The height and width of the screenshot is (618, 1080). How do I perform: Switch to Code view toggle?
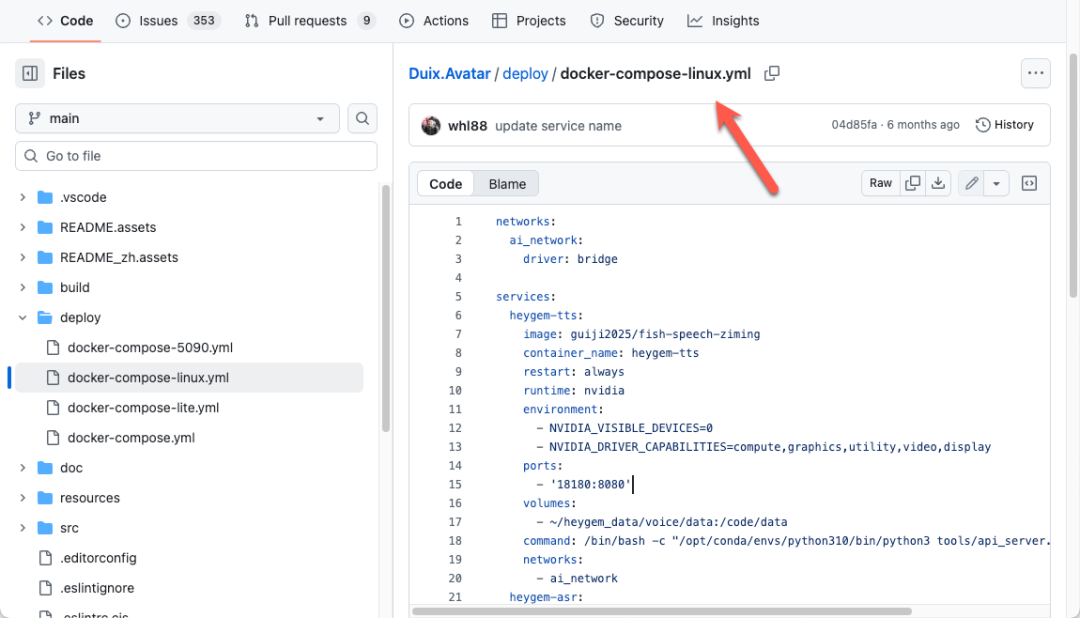[446, 184]
